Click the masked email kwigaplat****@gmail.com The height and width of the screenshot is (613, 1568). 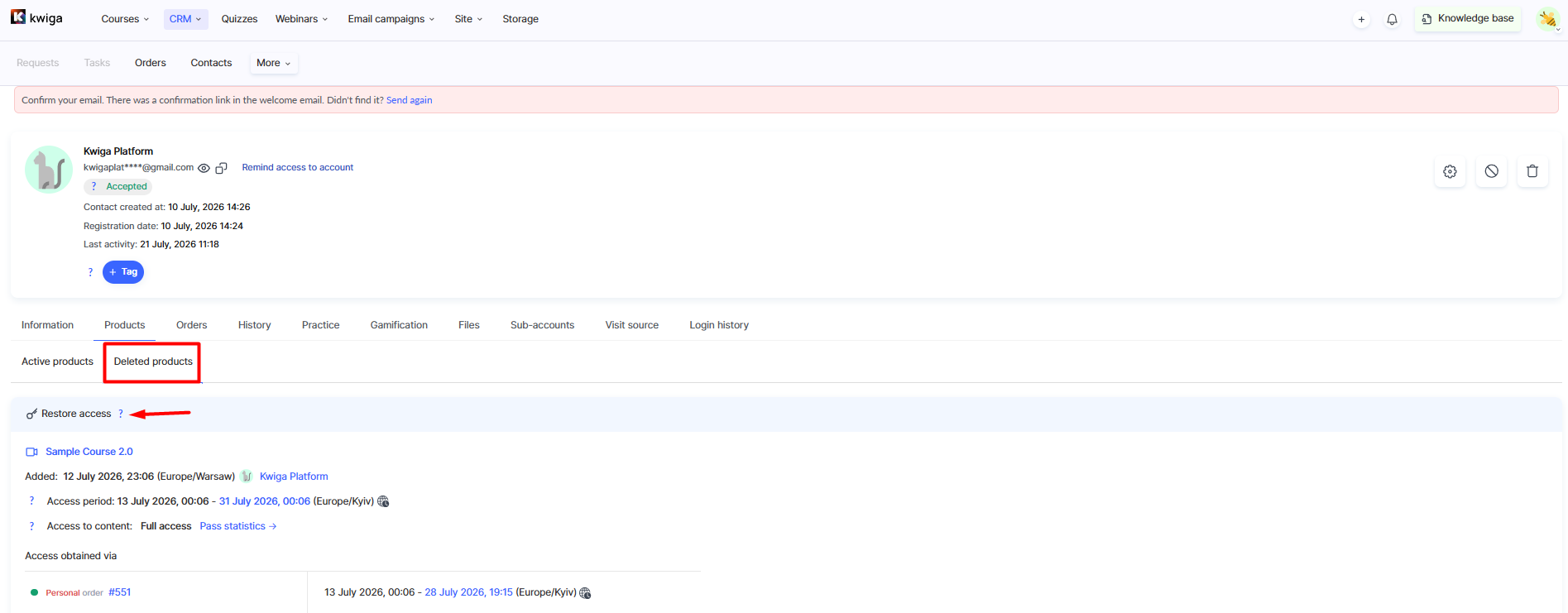[x=138, y=167]
